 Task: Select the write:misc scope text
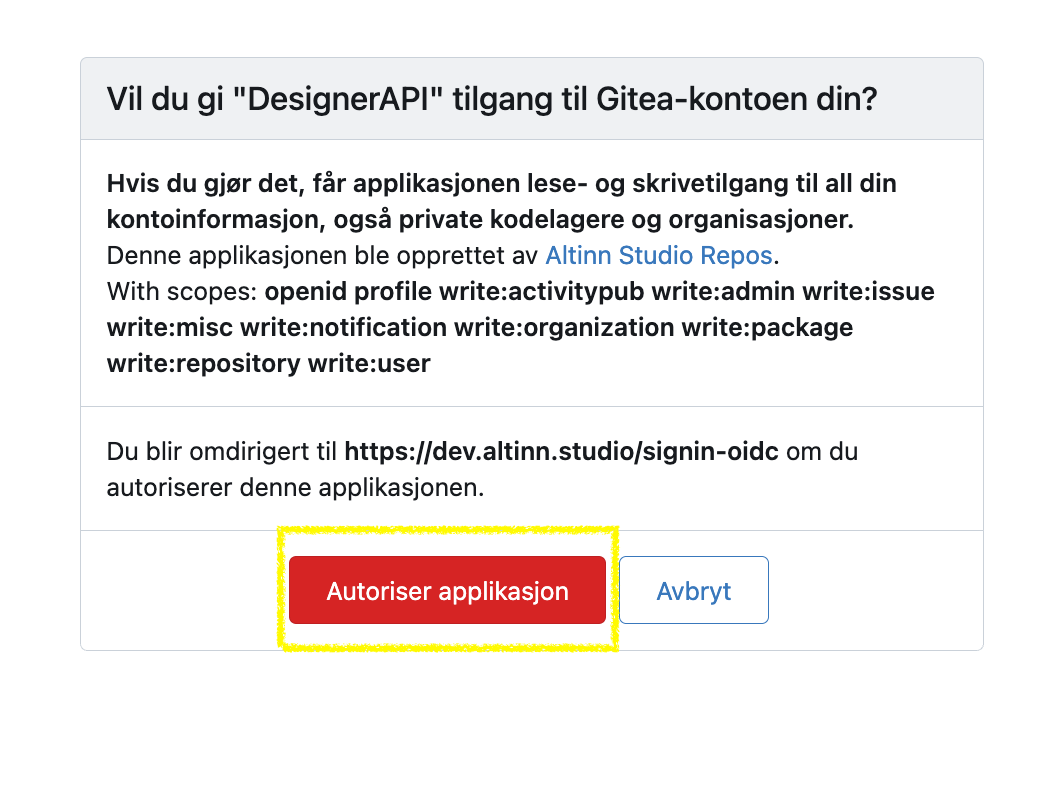(x=169, y=328)
